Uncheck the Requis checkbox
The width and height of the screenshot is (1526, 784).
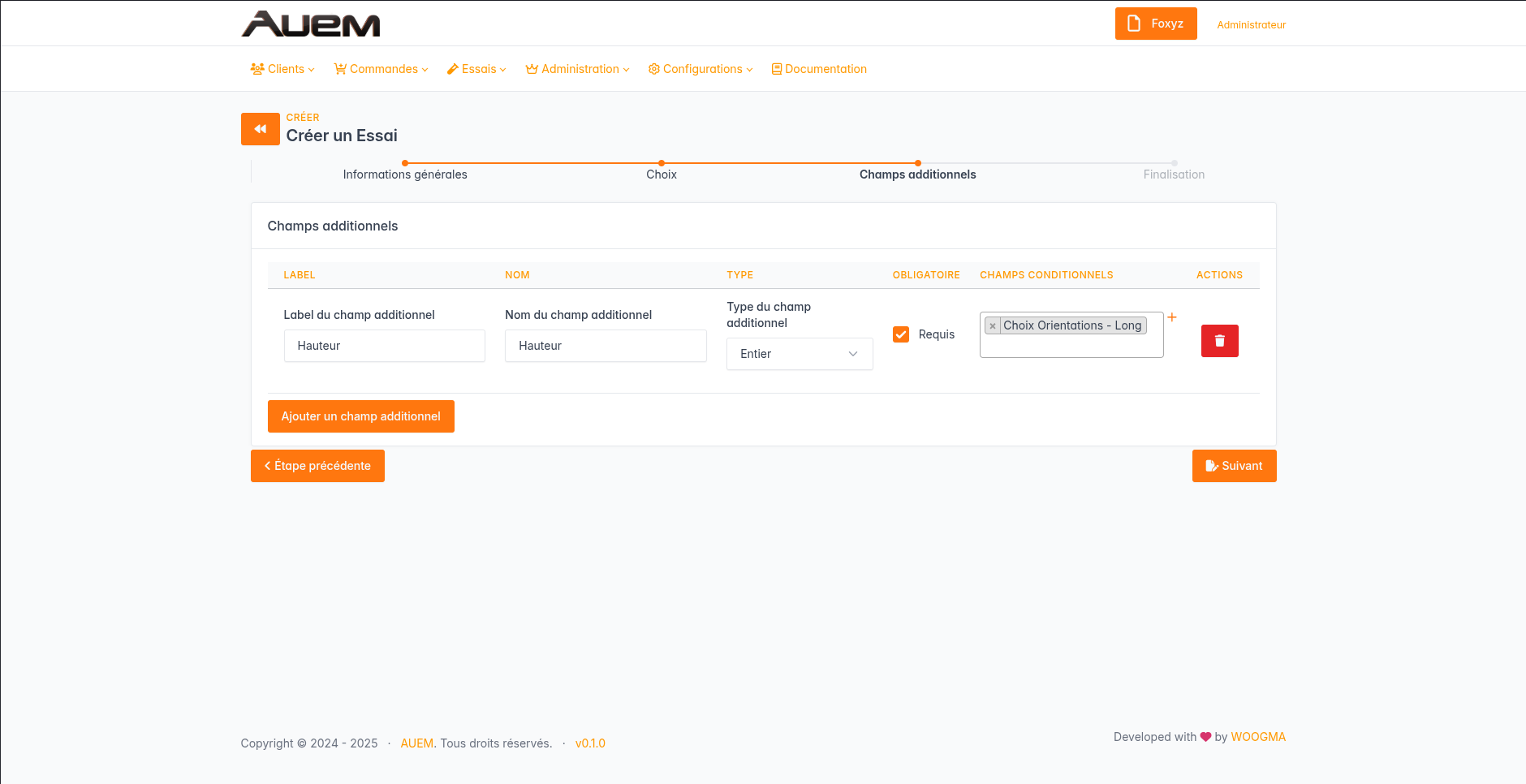(901, 334)
